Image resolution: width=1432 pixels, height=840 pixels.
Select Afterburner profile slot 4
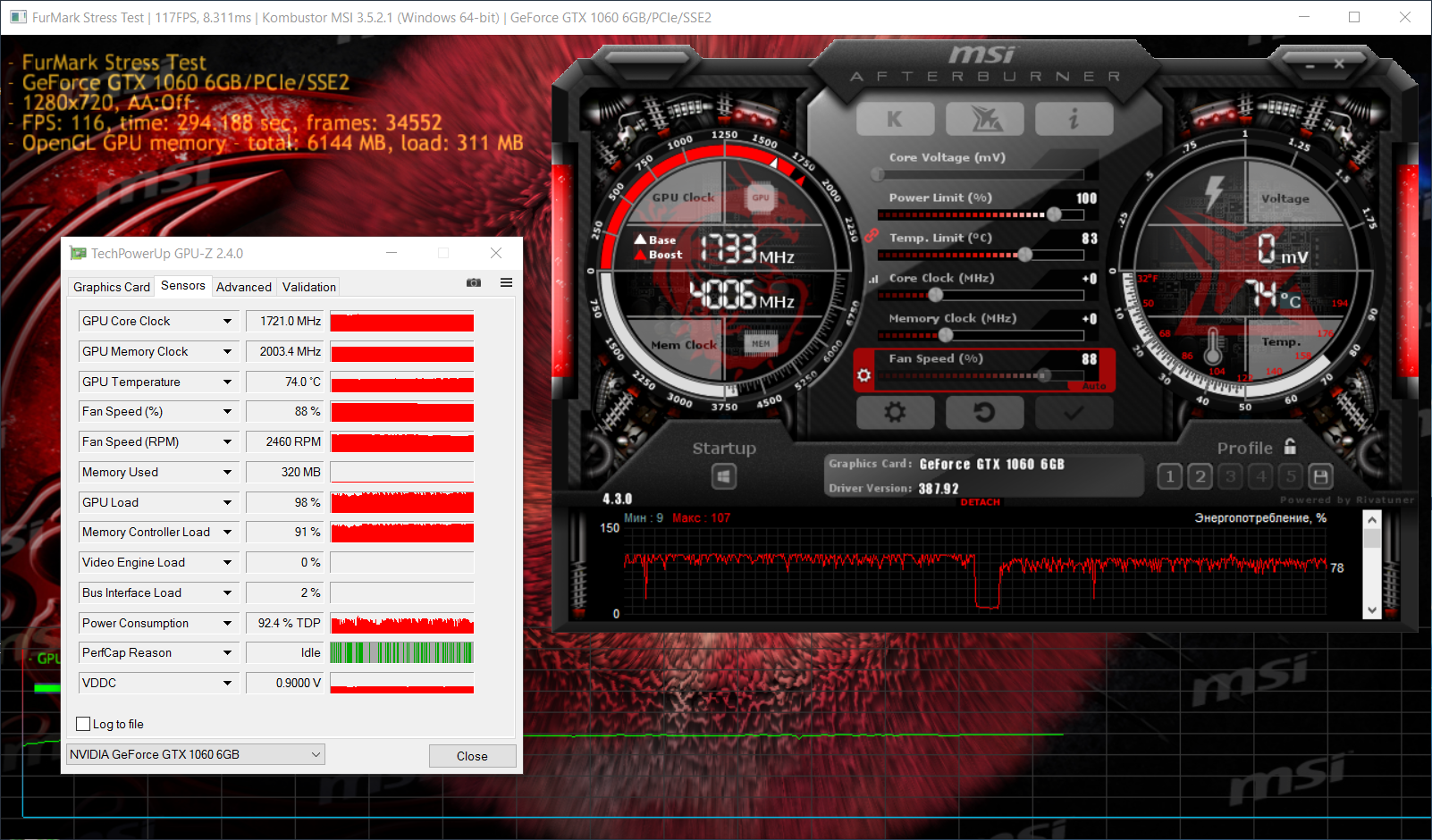pyautogui.click(x=1261, y=476)
